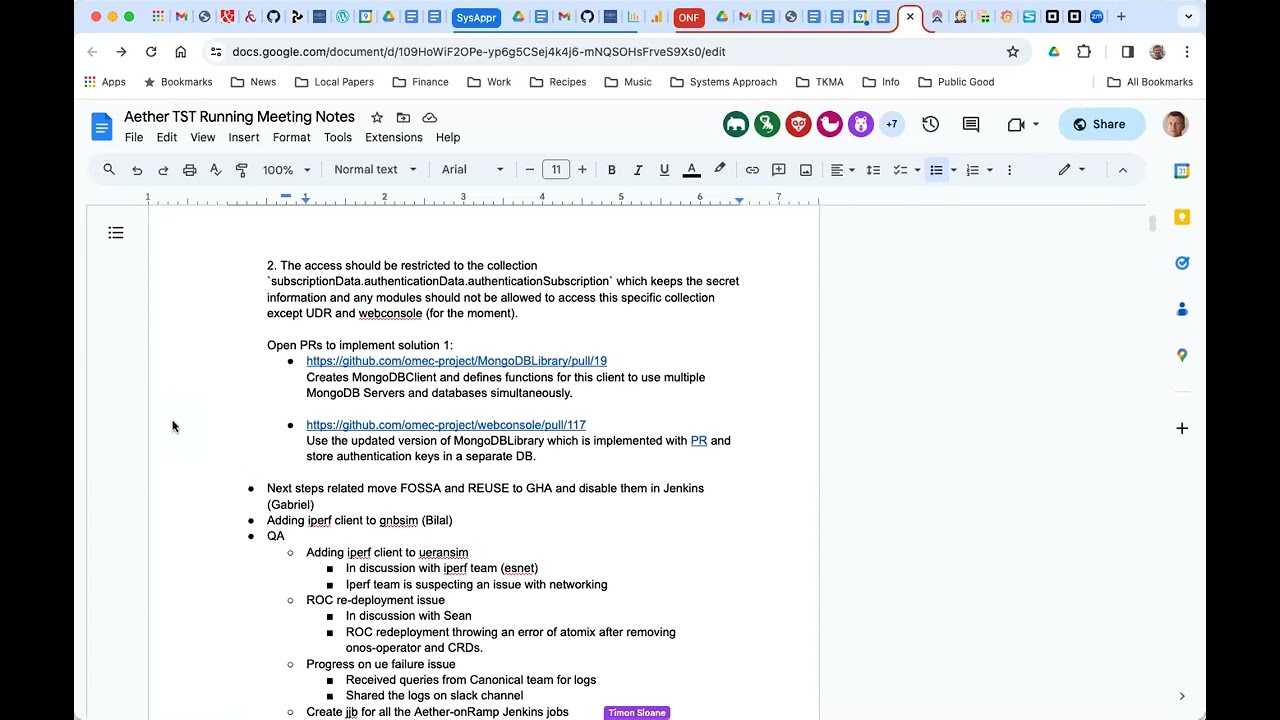Add a comment from the toolbar

click(779, 170)
